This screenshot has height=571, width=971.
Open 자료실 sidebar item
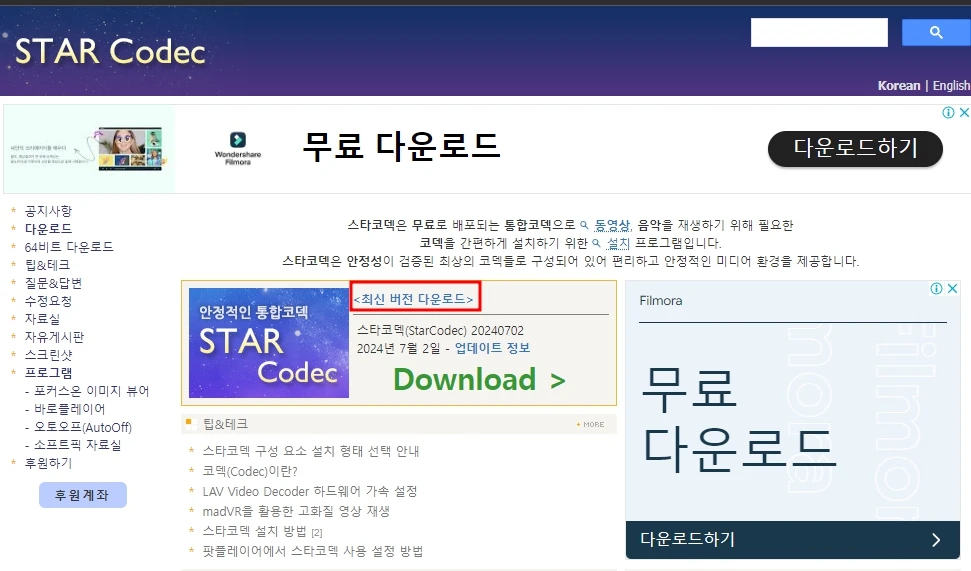click(42, 319)
